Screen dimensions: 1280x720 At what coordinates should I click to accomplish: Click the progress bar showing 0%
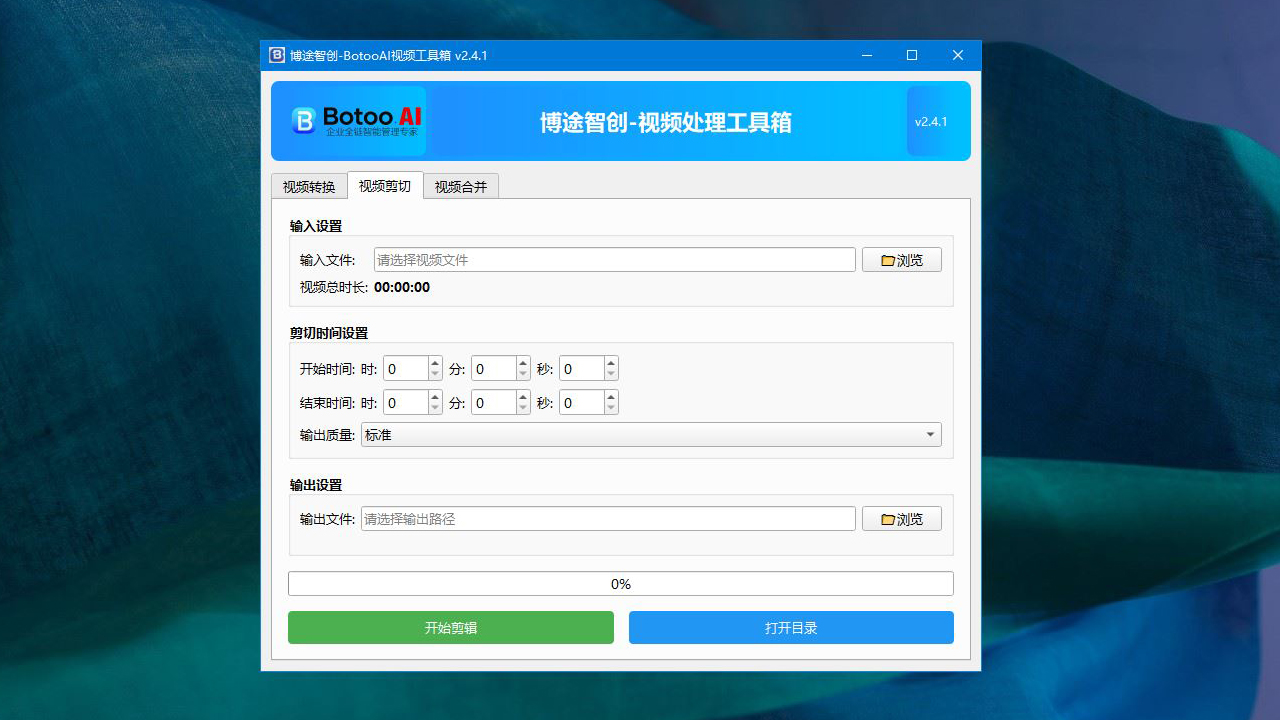620,583
